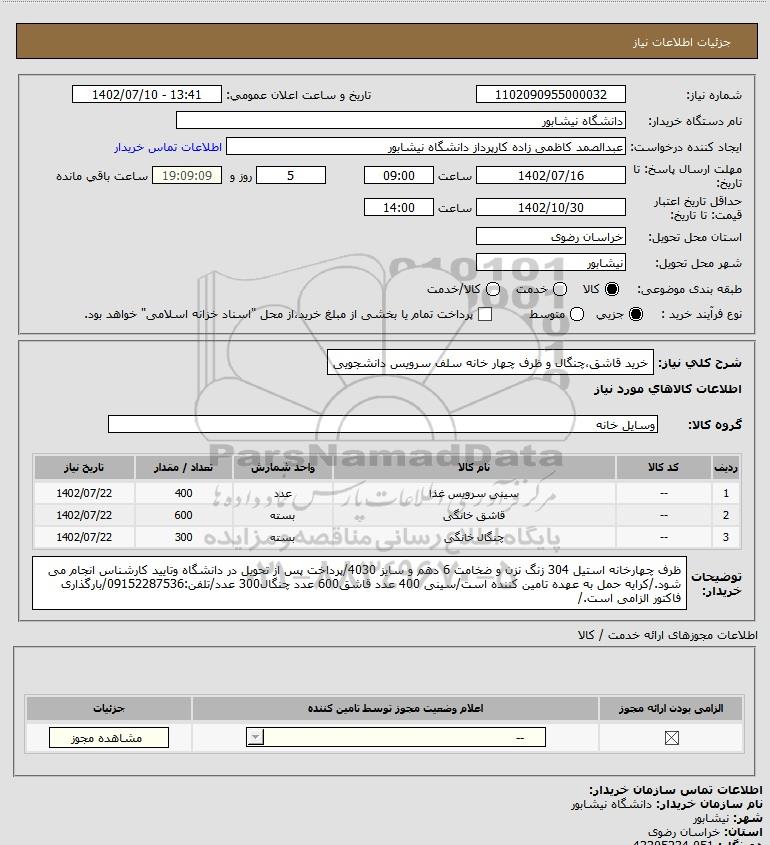This screenshot has width=770, height=845.
Task: Click the اعلام وضعیت مجوز column header
Action: (x=396, y=708)
